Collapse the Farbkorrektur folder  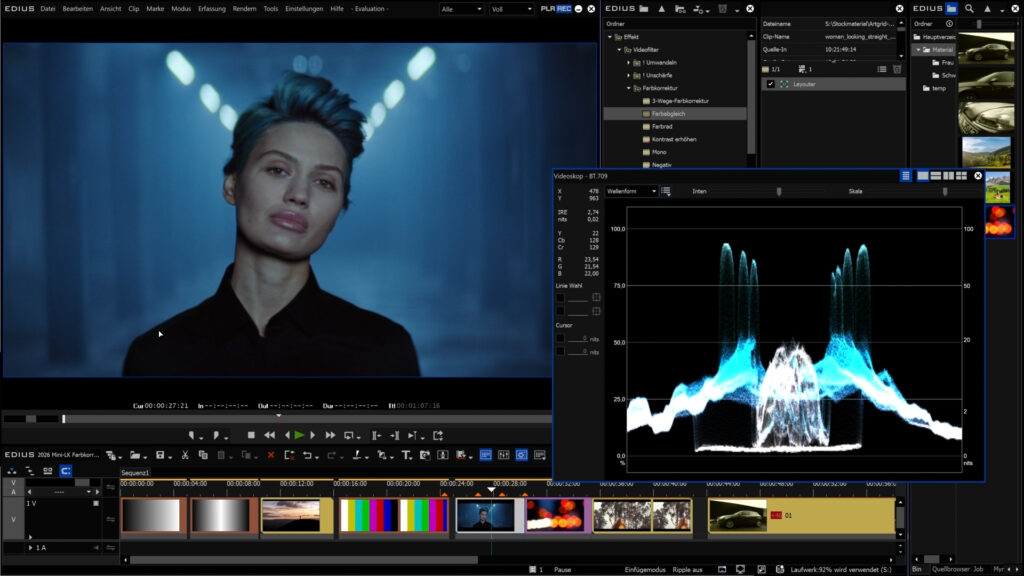pos(630,88)
